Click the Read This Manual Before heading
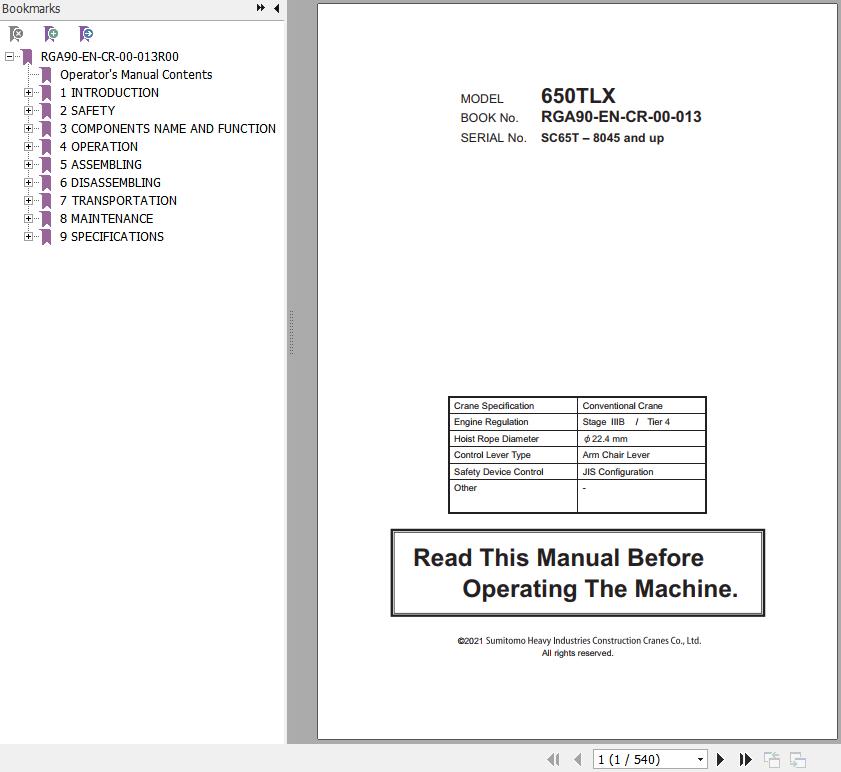The image size is (841, 772). [558, 558]
